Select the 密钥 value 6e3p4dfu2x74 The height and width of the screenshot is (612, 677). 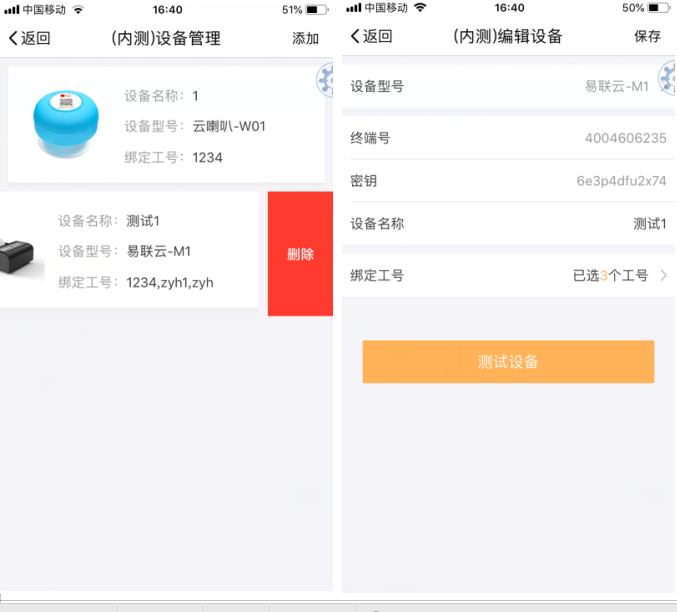[621, 181]
